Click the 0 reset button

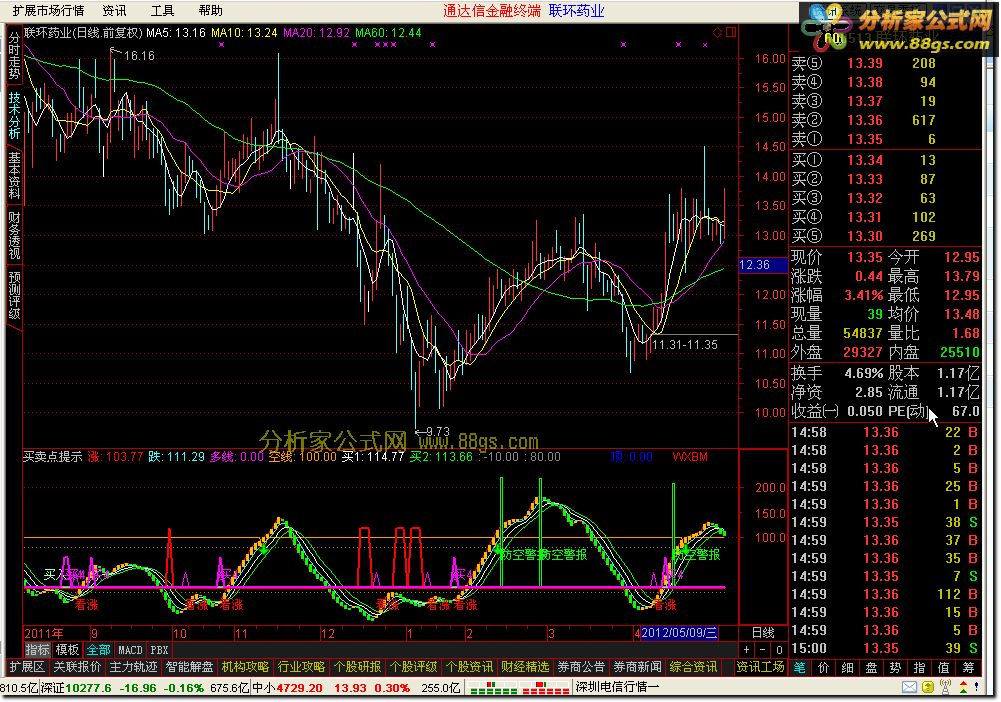pyautogui.click(x=779, y=650)
